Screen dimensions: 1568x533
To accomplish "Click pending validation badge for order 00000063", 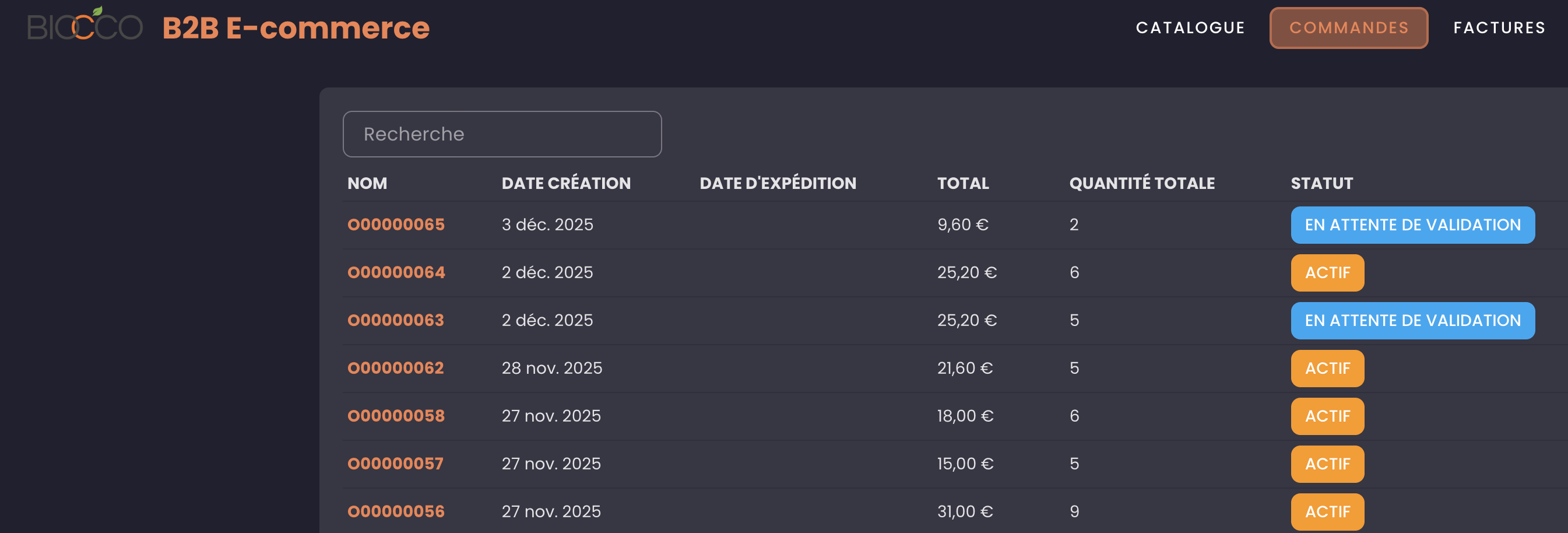I will (1412, 320).
